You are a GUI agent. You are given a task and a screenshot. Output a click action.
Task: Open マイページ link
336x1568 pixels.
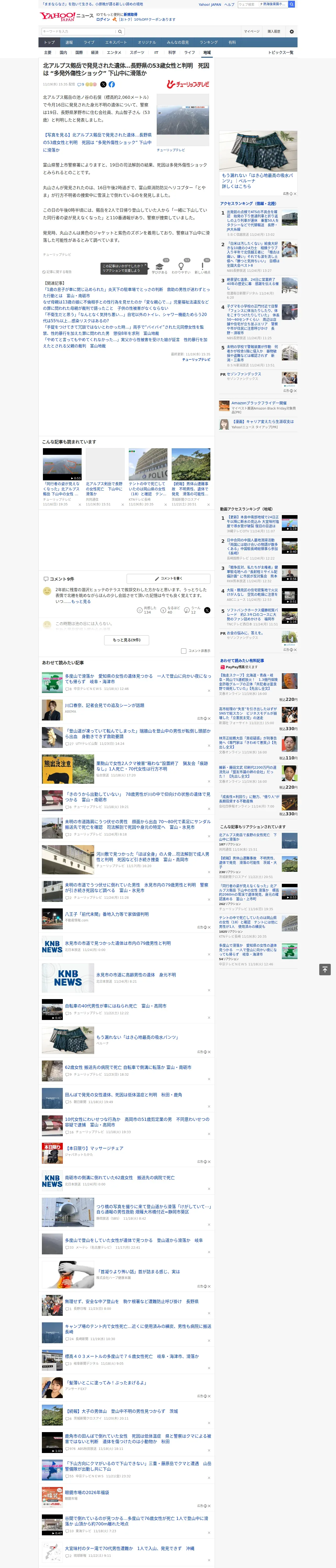(x=251, y=32)
